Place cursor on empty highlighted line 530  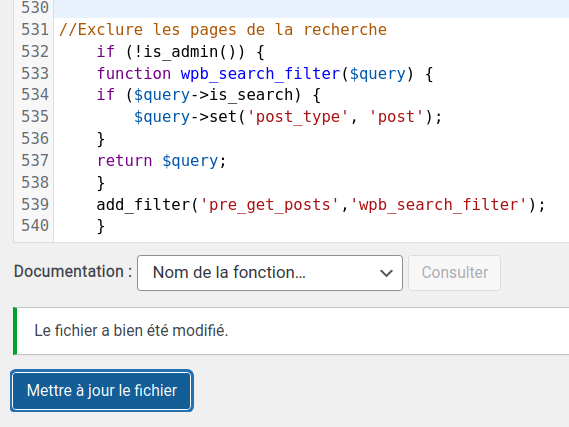(311, 8)
